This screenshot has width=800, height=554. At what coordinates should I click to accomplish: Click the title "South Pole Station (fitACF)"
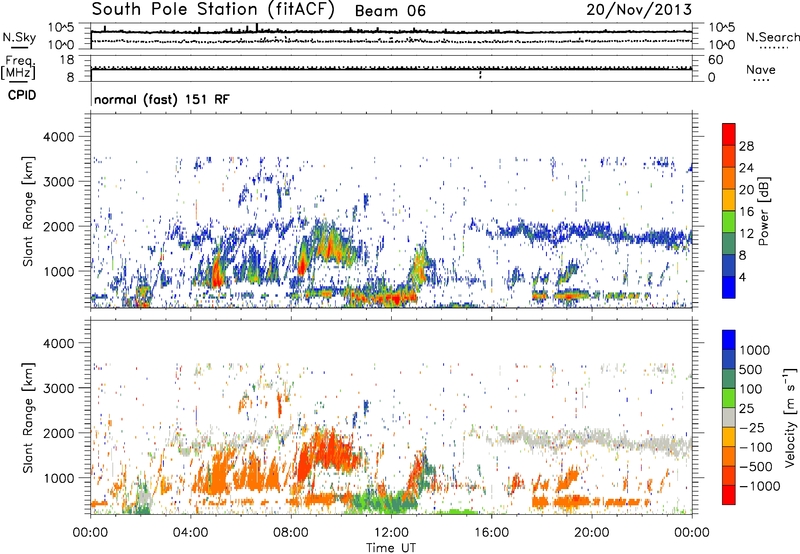tap(213, 9)
